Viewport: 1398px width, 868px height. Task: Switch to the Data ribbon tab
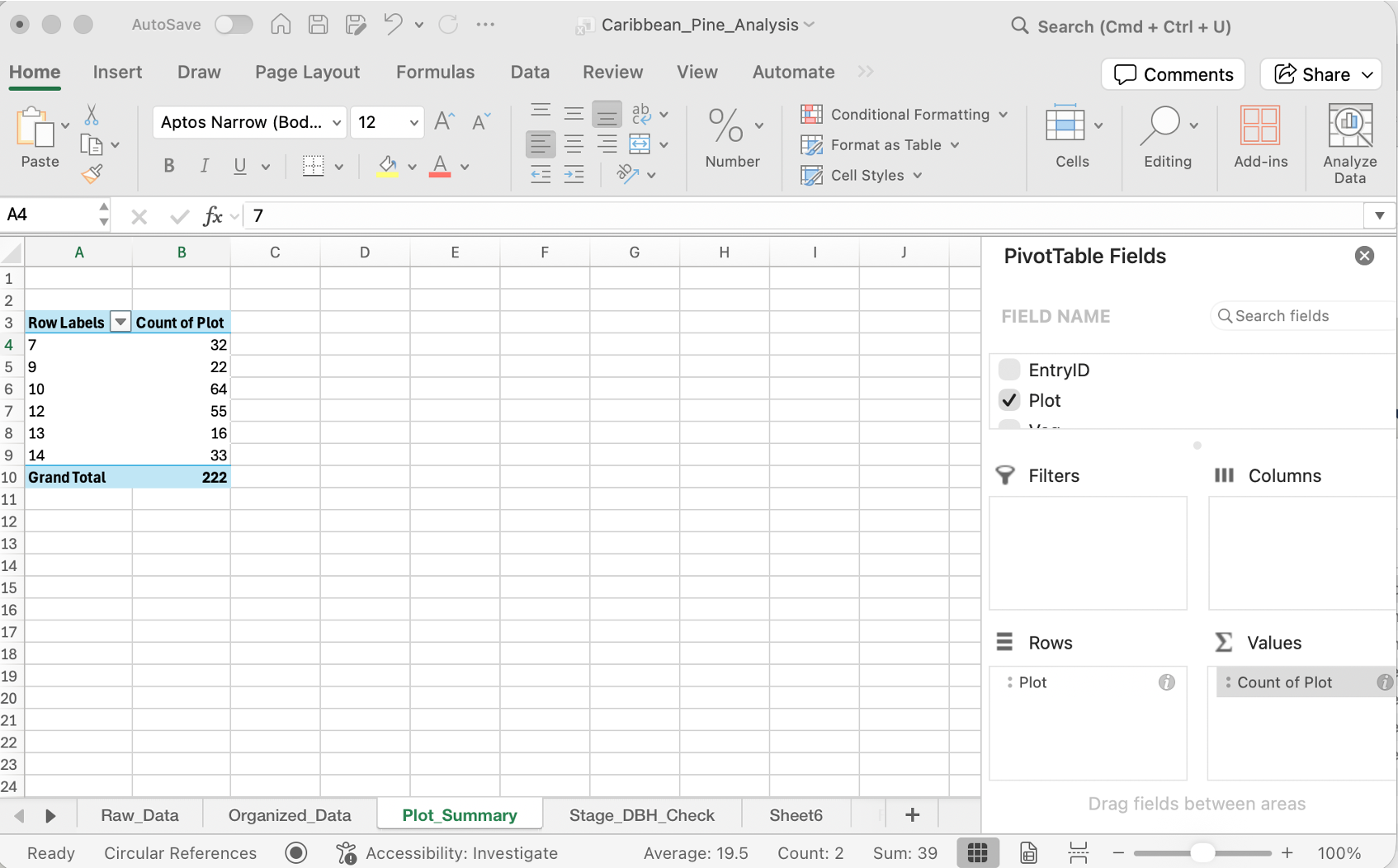tap(530, 72)
